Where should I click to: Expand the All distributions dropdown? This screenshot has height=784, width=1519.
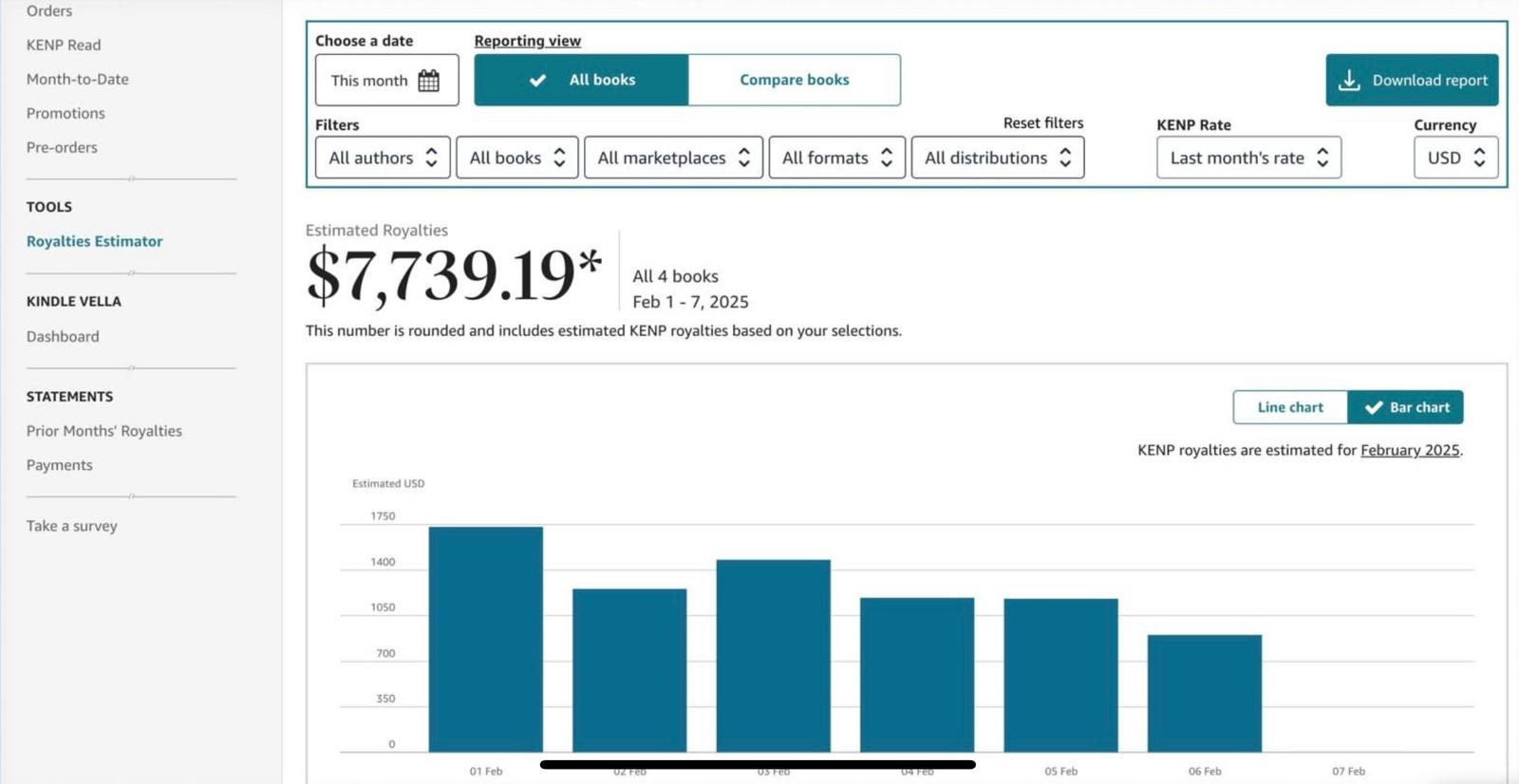997,159
